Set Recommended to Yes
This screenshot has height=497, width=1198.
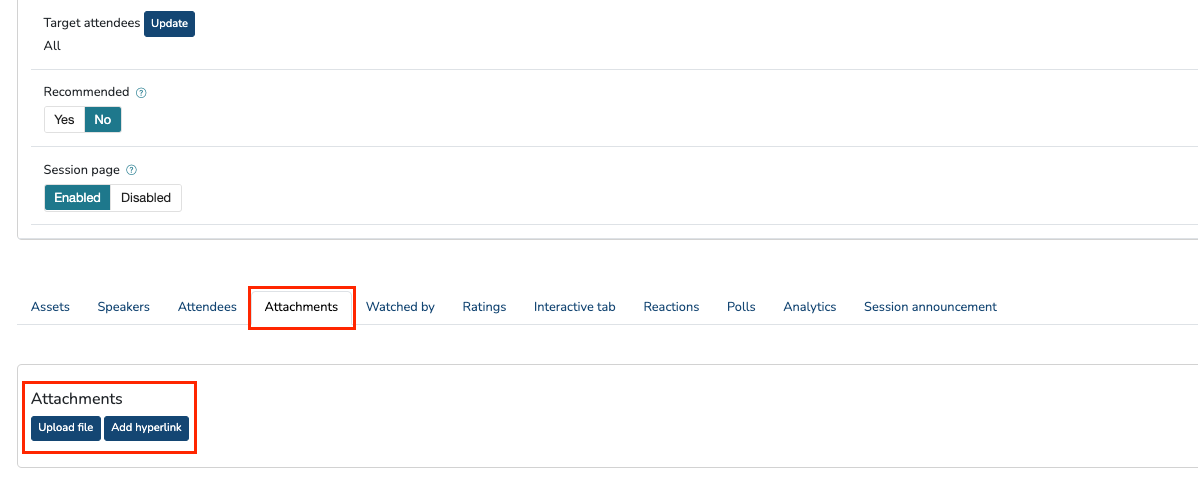64,120
